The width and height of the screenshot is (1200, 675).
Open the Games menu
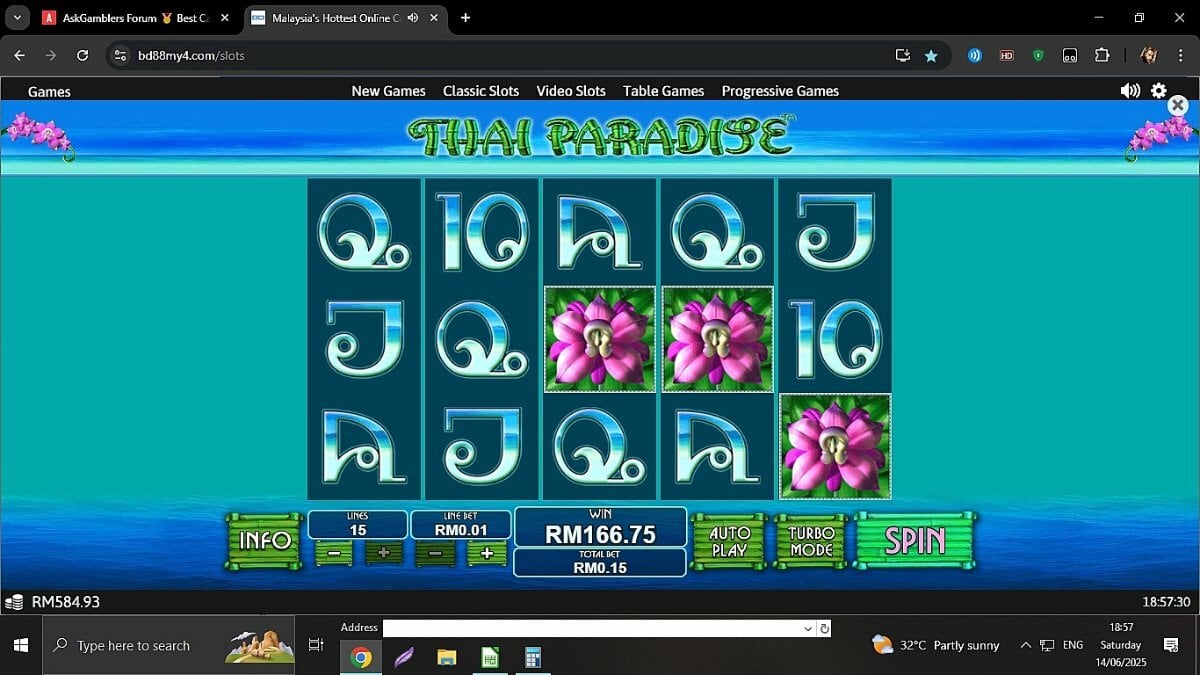pos(49,91)
